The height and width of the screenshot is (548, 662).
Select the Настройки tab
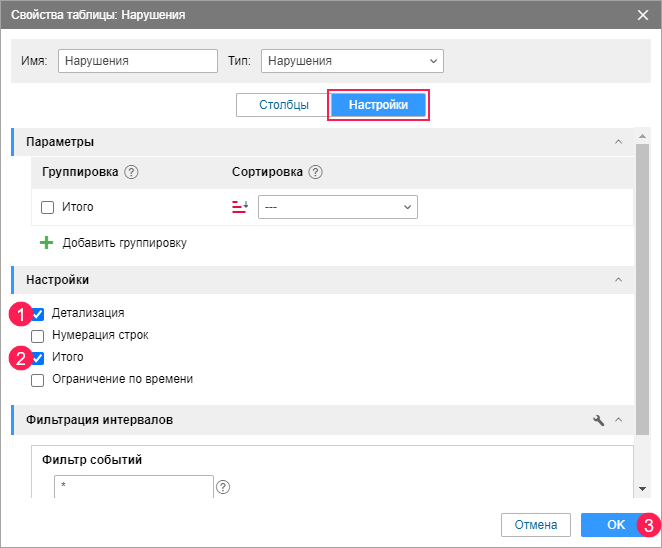[x=378, y=105]
